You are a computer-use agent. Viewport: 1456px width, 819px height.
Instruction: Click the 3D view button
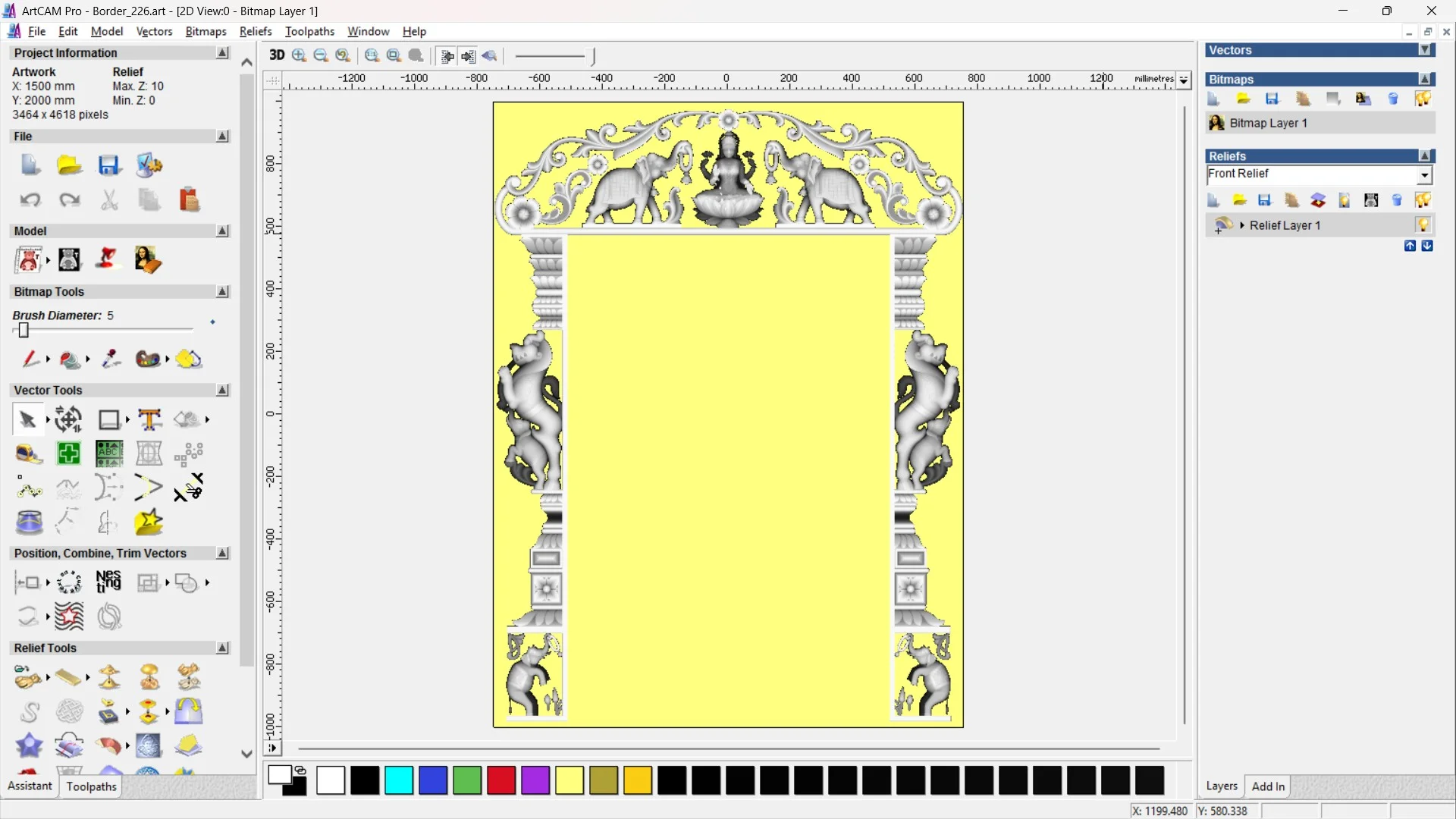(277, 55)
